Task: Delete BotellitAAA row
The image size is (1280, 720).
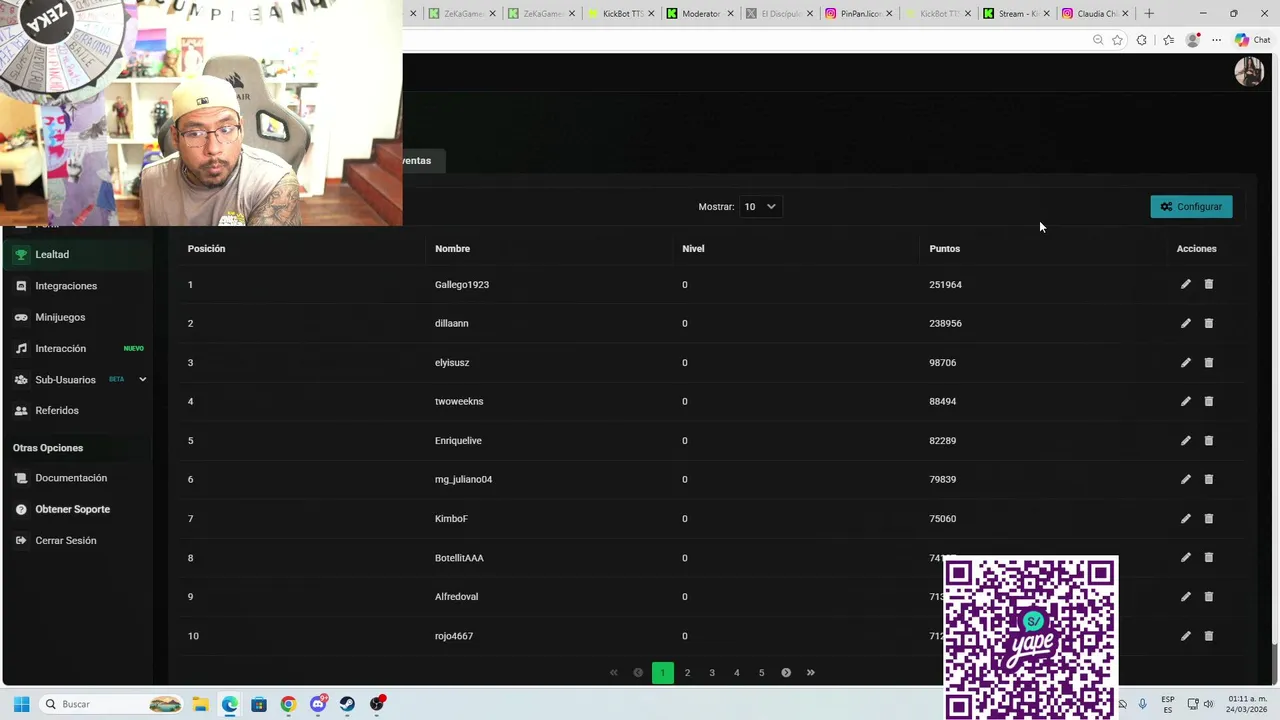Action: click(x=1208, y=557)
